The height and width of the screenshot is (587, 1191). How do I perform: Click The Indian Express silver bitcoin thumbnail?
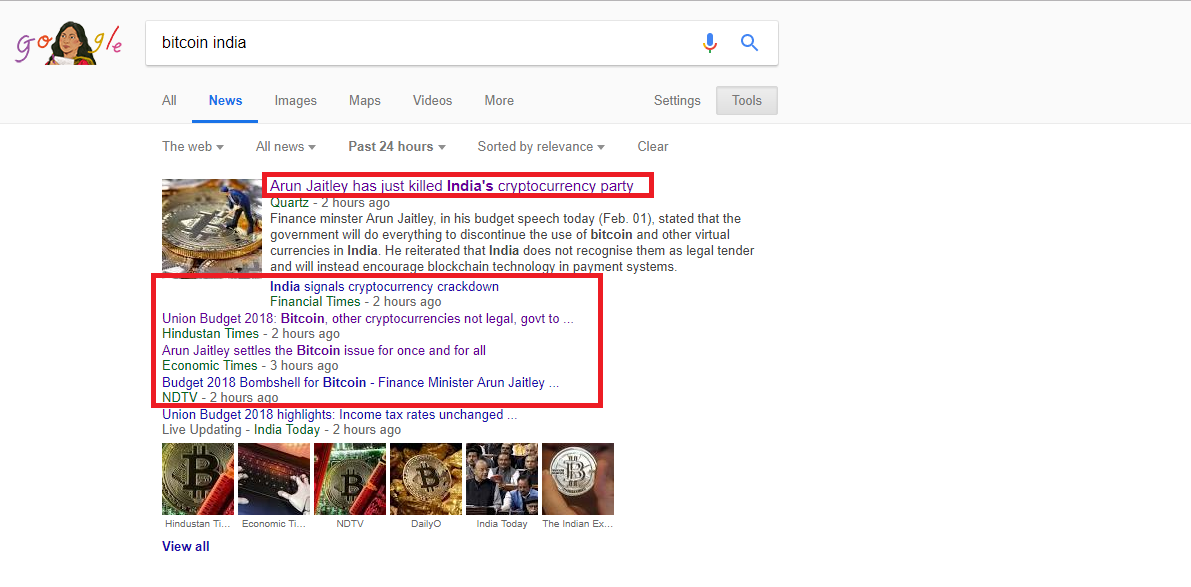(x=577, y=479)
